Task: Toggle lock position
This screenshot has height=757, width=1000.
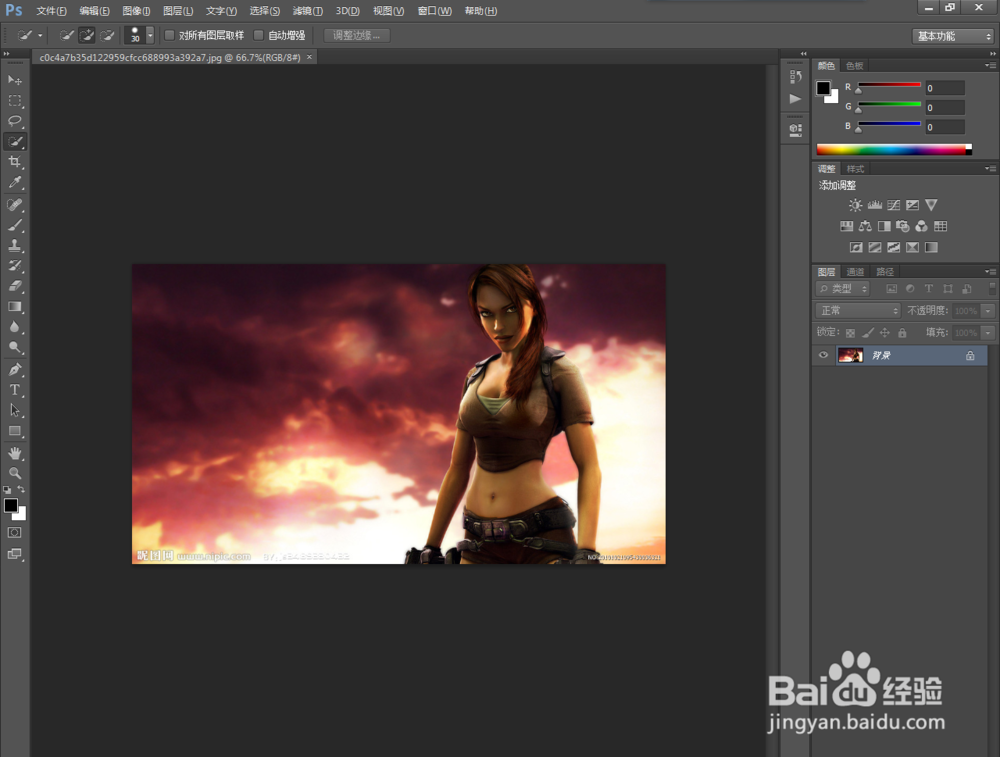Action: [885, 333]
